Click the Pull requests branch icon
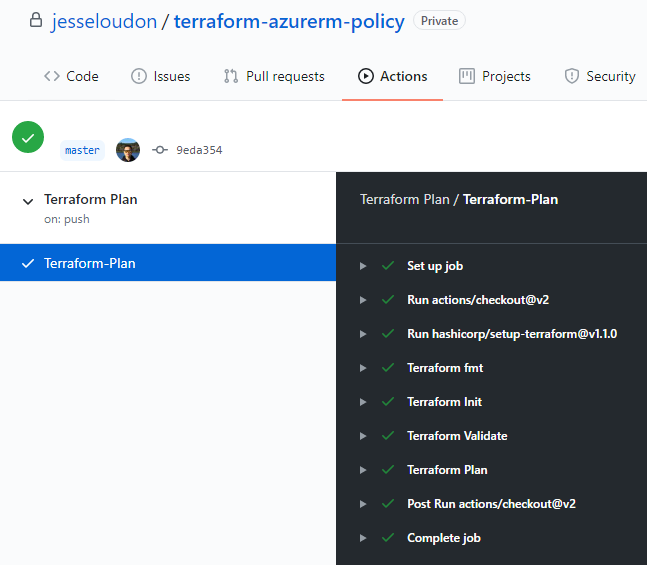647x565 pixels. tap(231, 76)
